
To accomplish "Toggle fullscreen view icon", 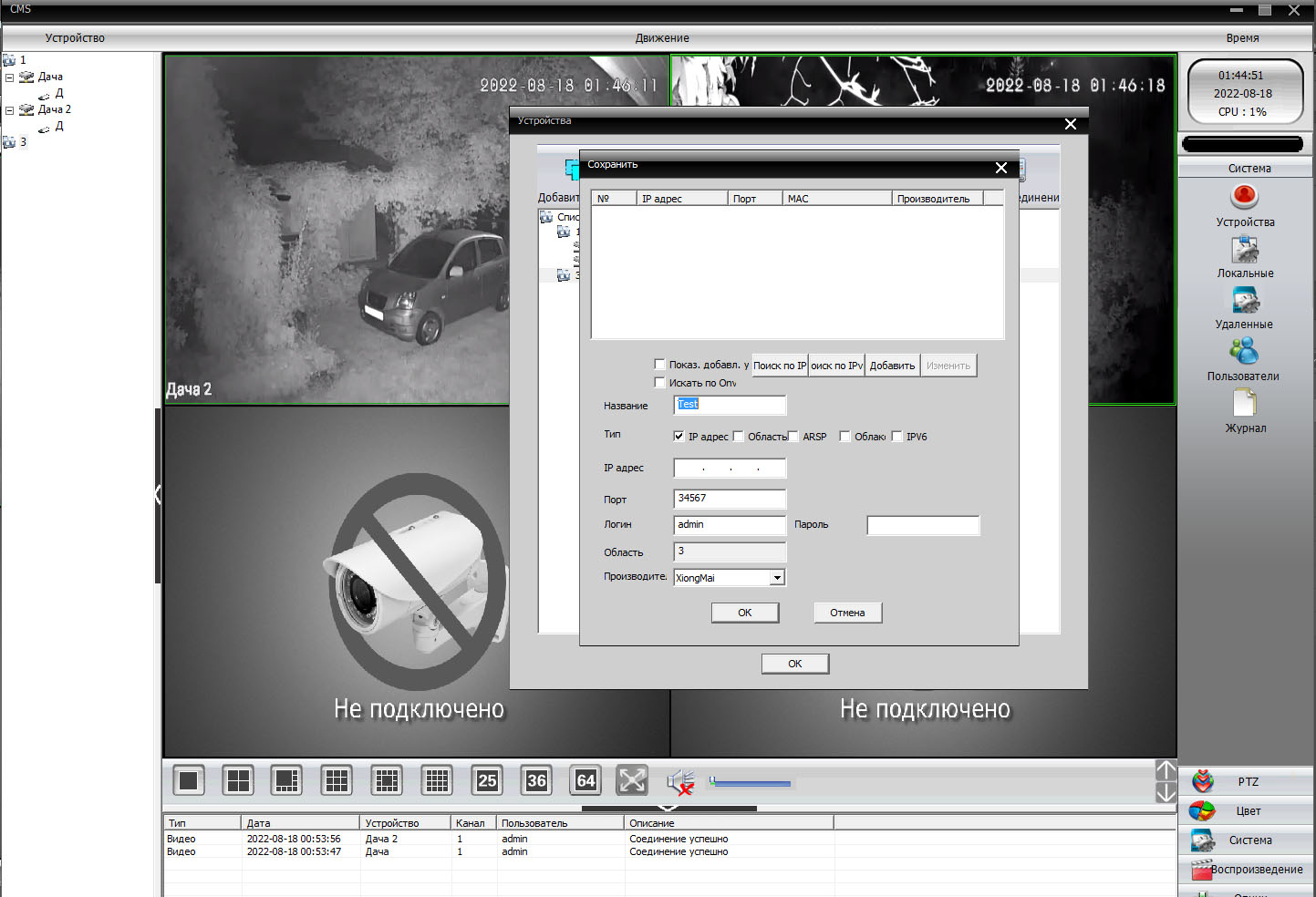I will click(x=632, y=780).
